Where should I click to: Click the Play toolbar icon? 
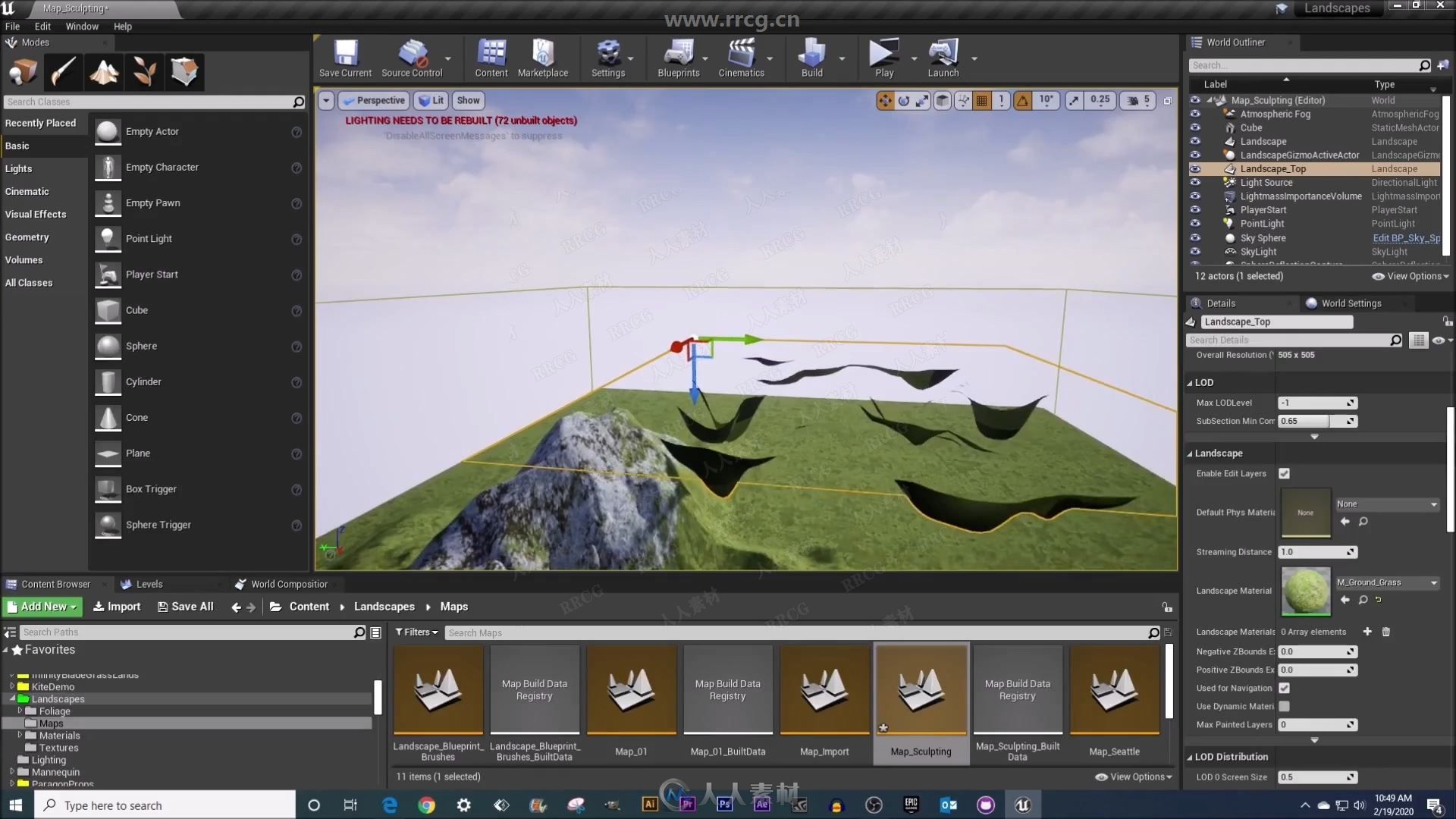[x=884, y=58]
